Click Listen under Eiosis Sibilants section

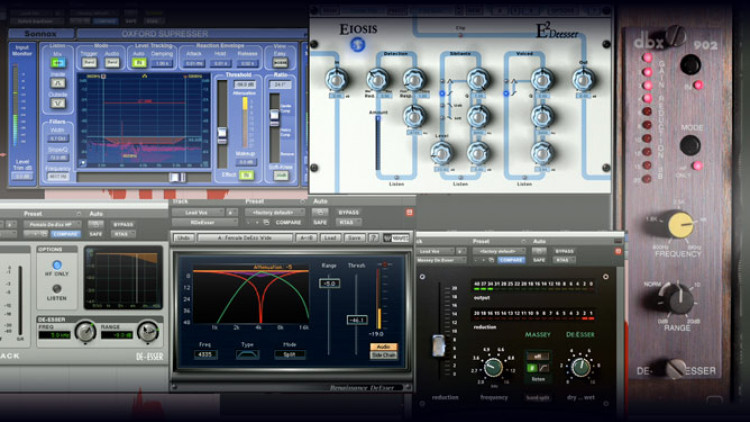(460, 184)
